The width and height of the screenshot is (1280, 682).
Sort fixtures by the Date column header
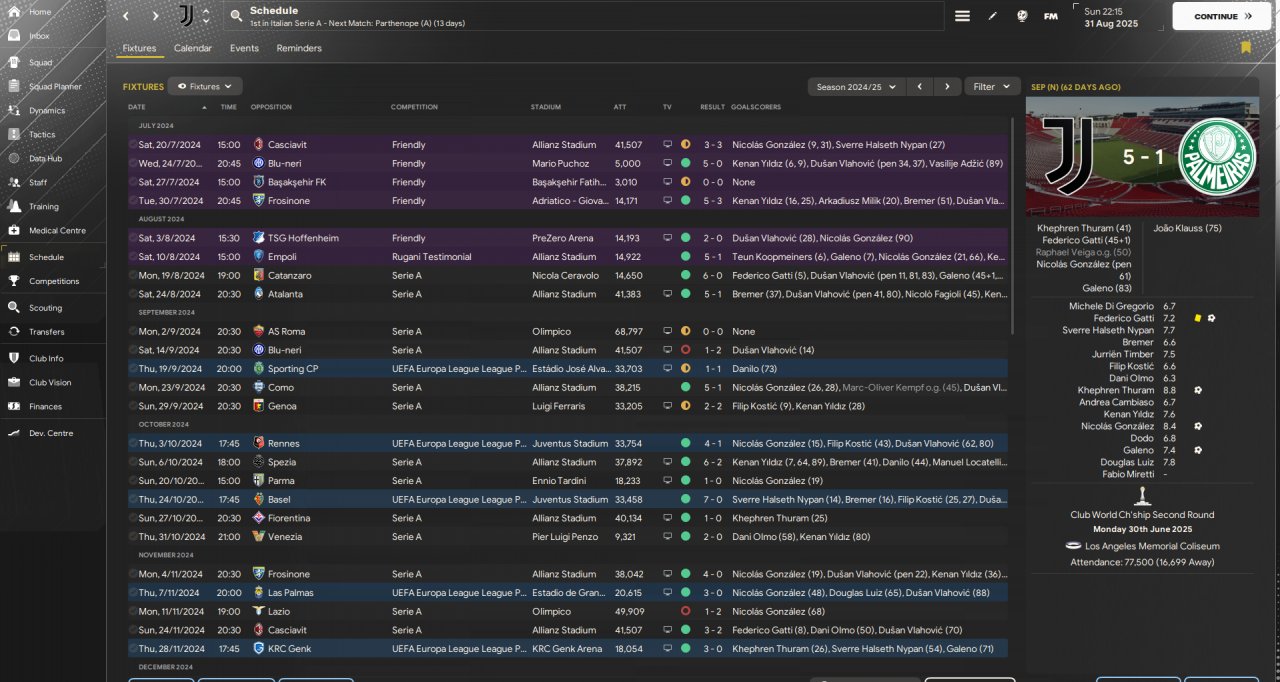[137, 107]
